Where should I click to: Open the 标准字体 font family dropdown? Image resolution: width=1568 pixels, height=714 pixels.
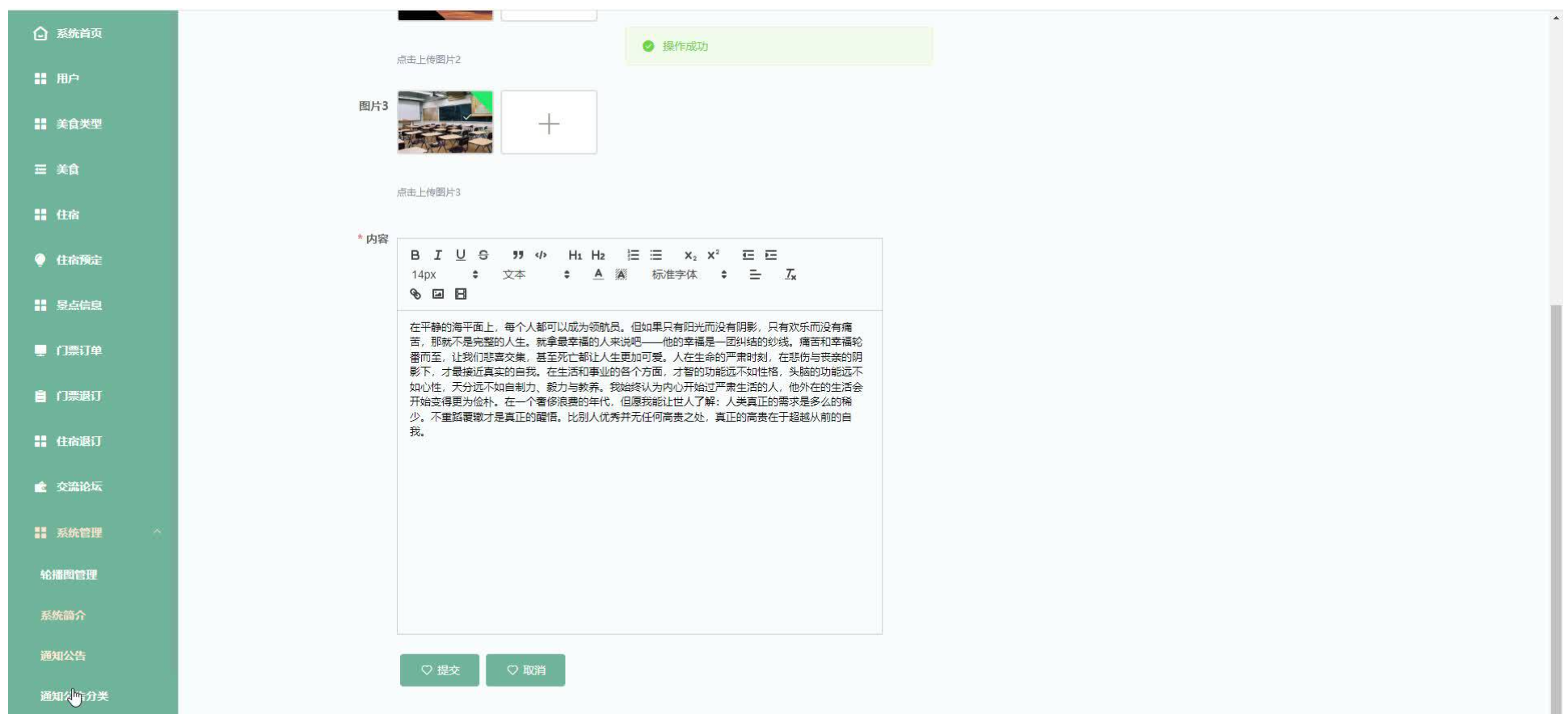pyautogui.click(x=689, y=275)
